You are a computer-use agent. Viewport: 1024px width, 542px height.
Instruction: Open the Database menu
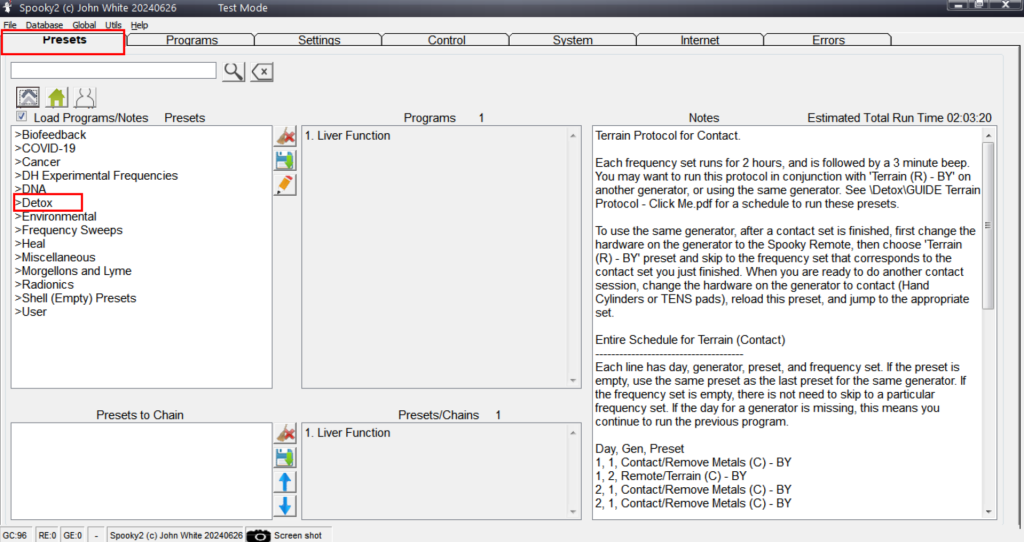[44, 25]
